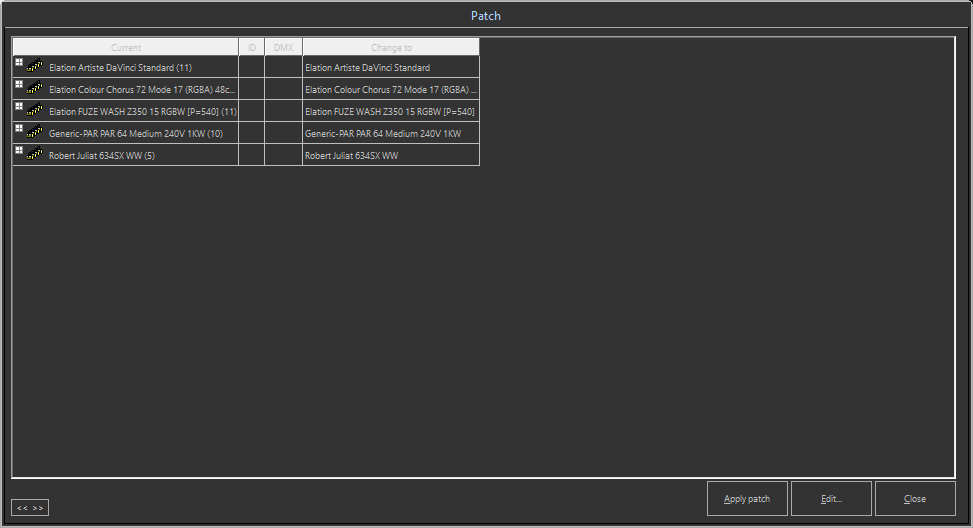Click Change to cell 'Elation FUZE WASH Z350 15 RGBW [P=540]'

[391, 111]
